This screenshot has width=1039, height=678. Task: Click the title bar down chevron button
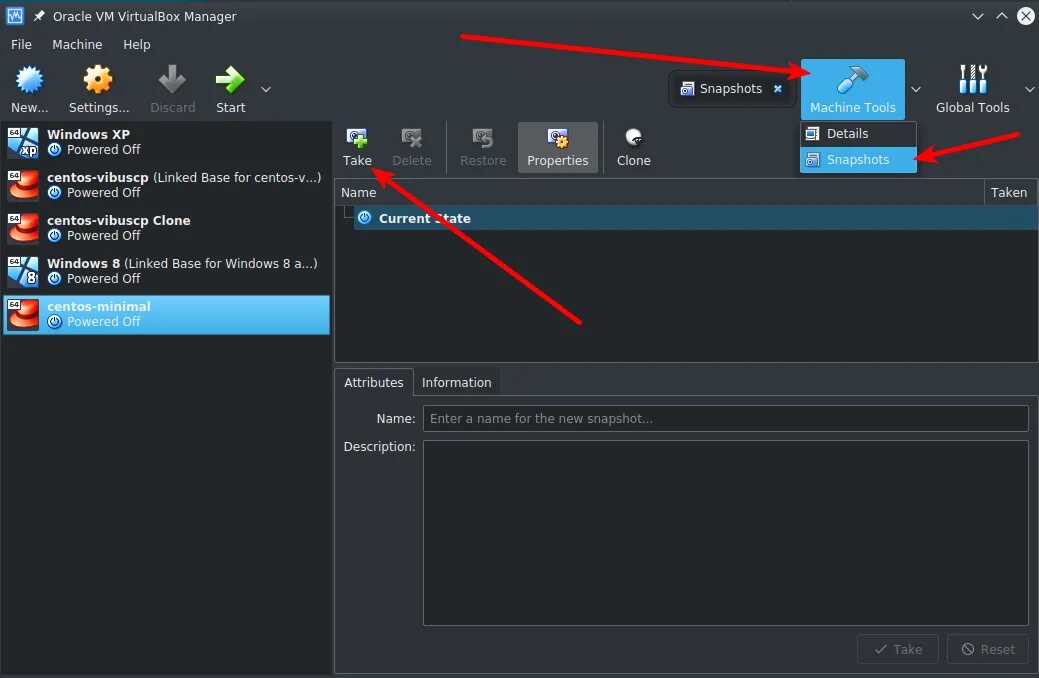click(977, 17)
